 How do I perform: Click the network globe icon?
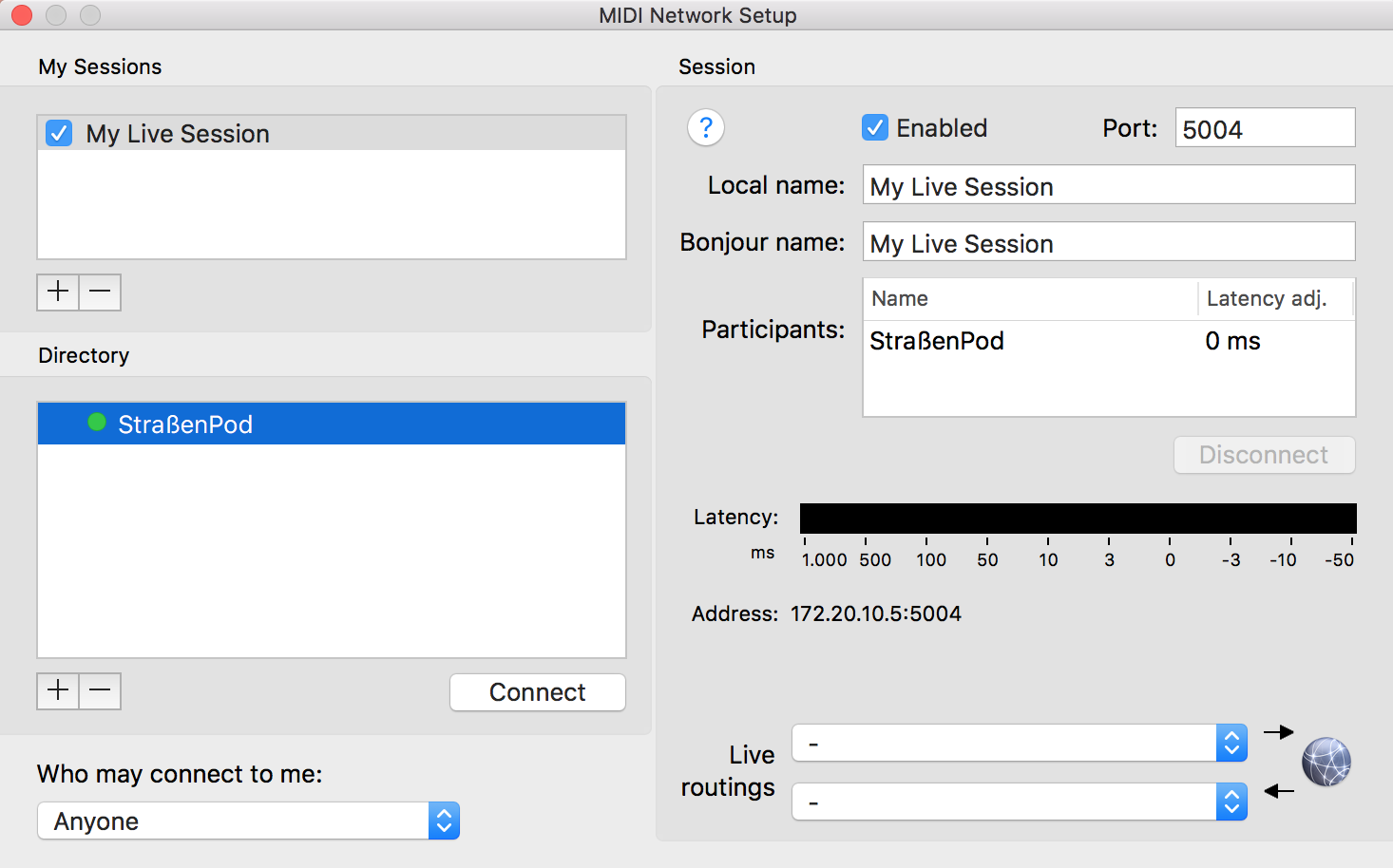(x=1326, y=762)
